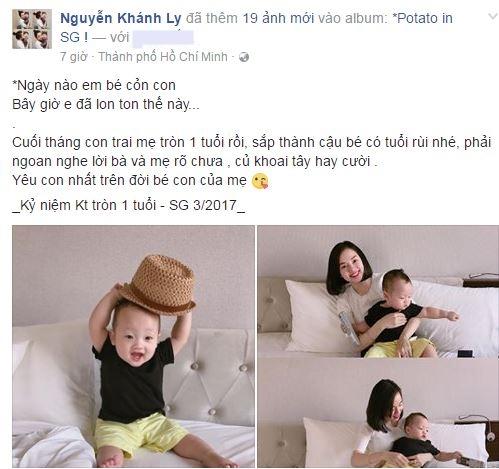Open the post options chevron dropdown
This screenshot has height=469, width=499.
[x=492, y=16]
